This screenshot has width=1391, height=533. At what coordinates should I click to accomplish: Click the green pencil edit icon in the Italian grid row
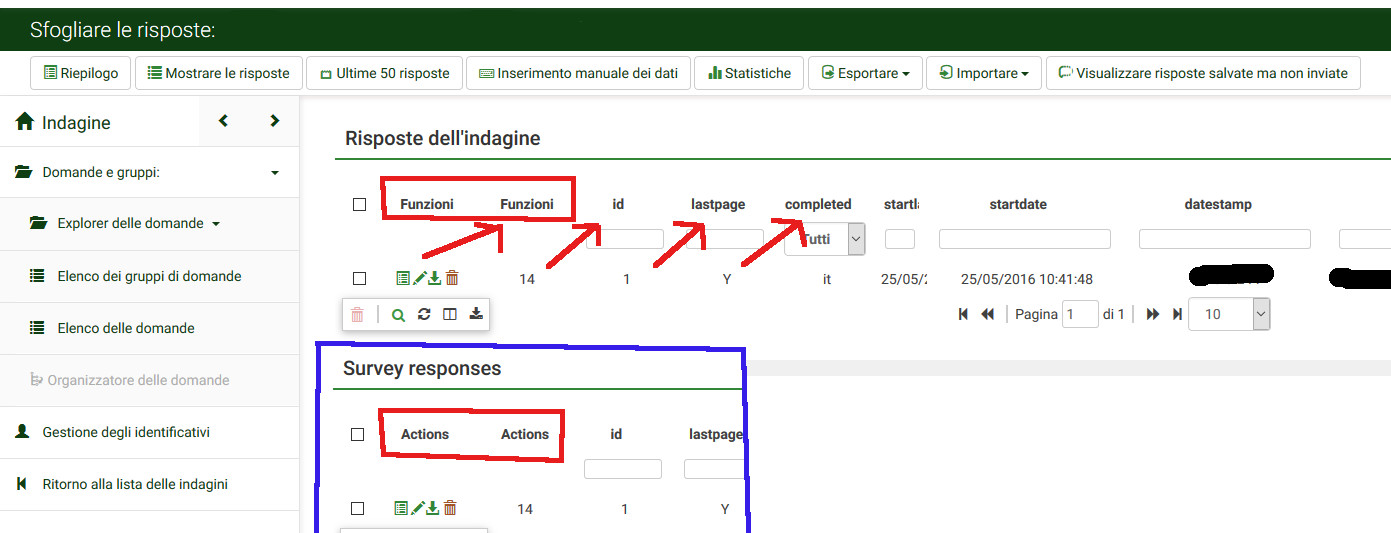(x=419, y=279)
